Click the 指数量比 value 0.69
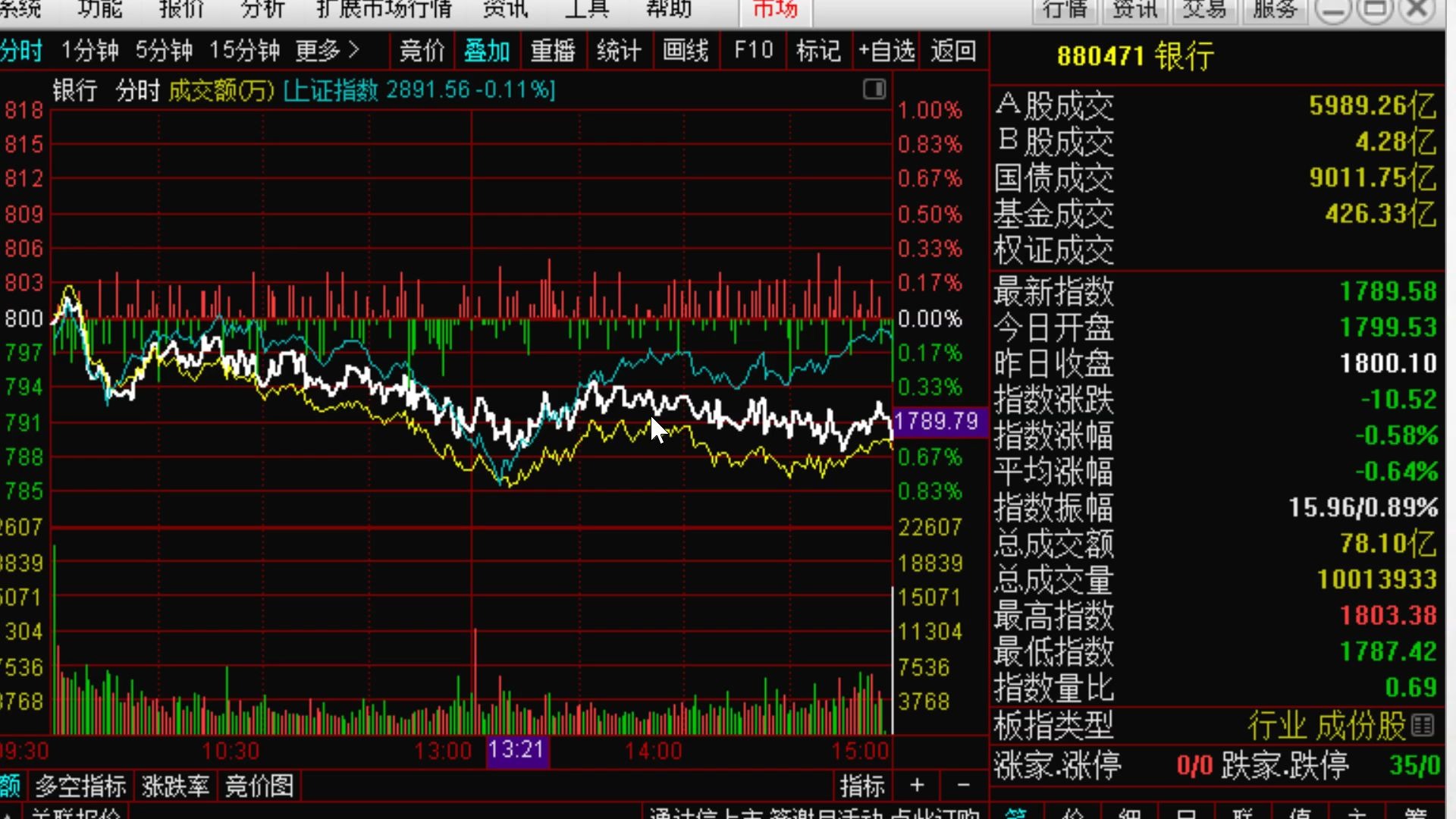Screen dimensions: 1456x819 coord(1410,687)
